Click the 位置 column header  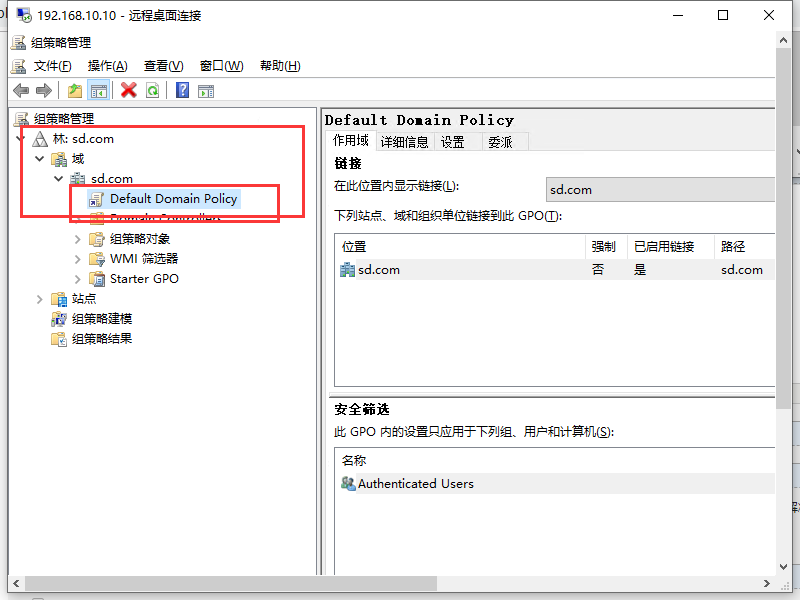tap(460, 246)
